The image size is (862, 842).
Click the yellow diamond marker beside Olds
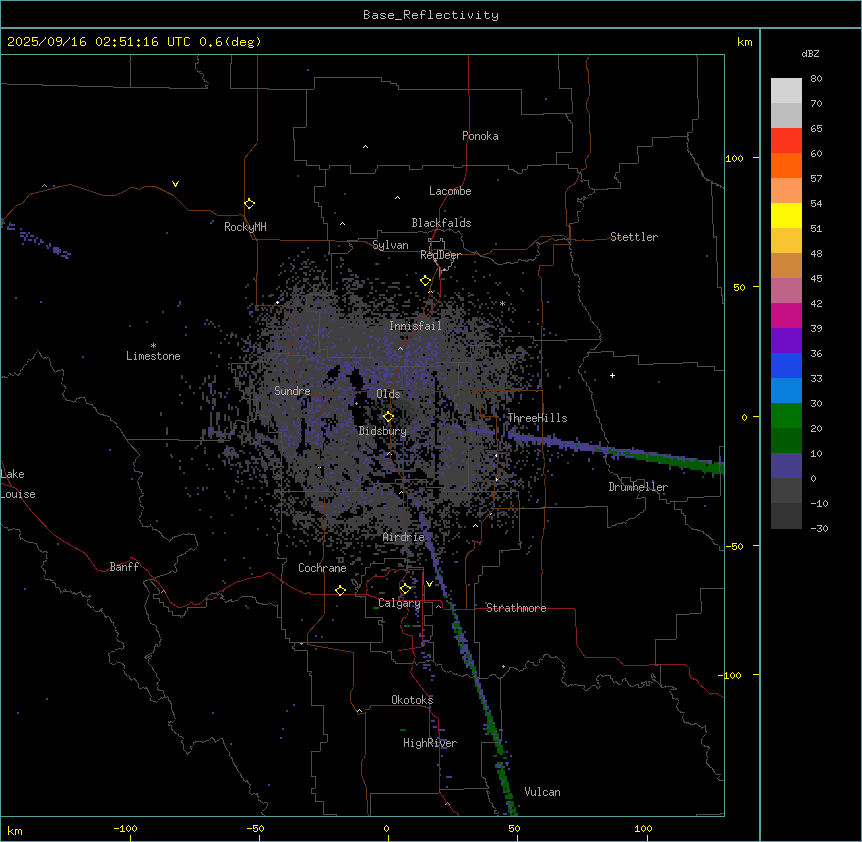click(x=389, y=417)
